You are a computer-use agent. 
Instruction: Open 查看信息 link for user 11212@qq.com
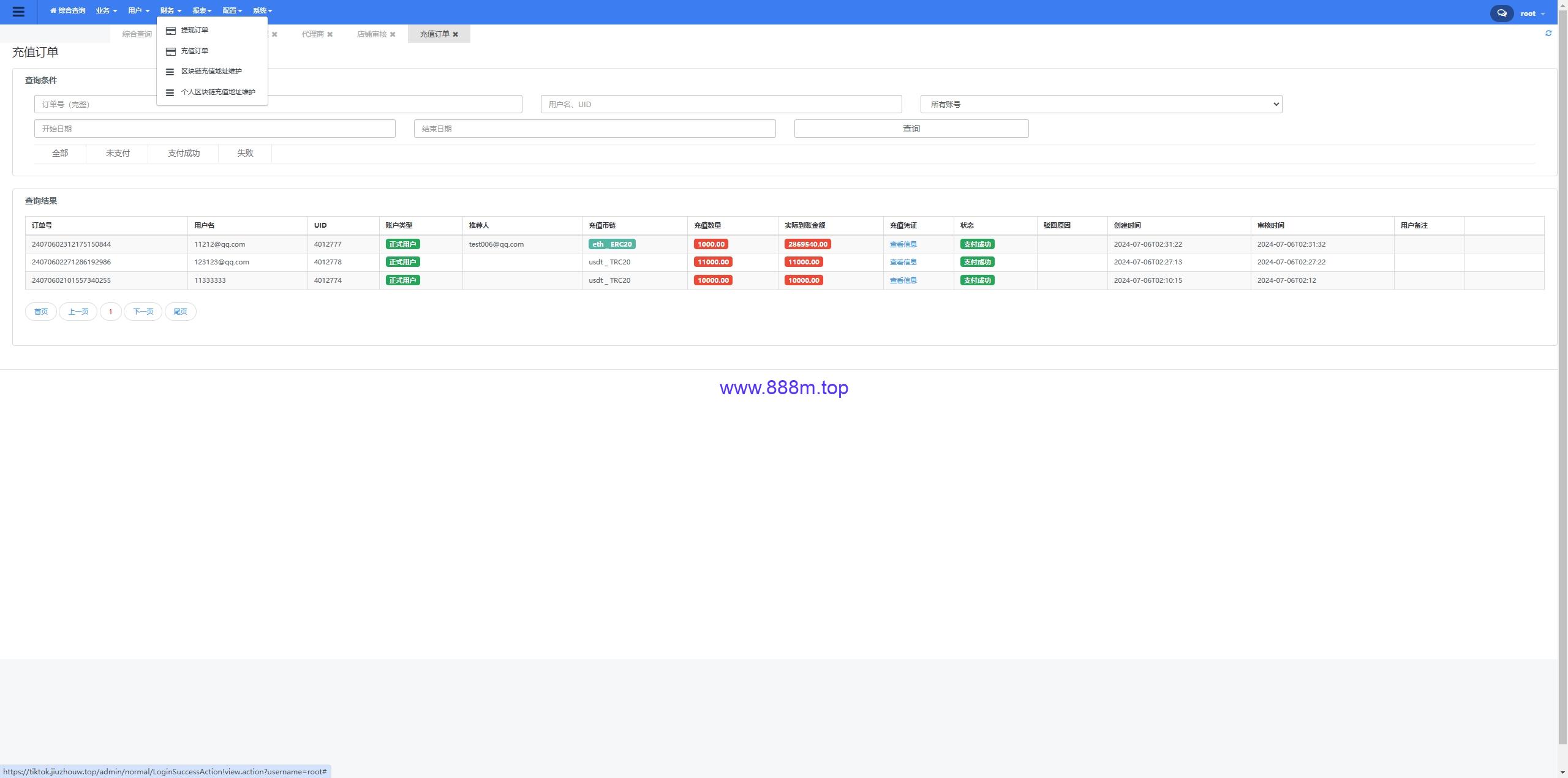[x=903, y=244]
